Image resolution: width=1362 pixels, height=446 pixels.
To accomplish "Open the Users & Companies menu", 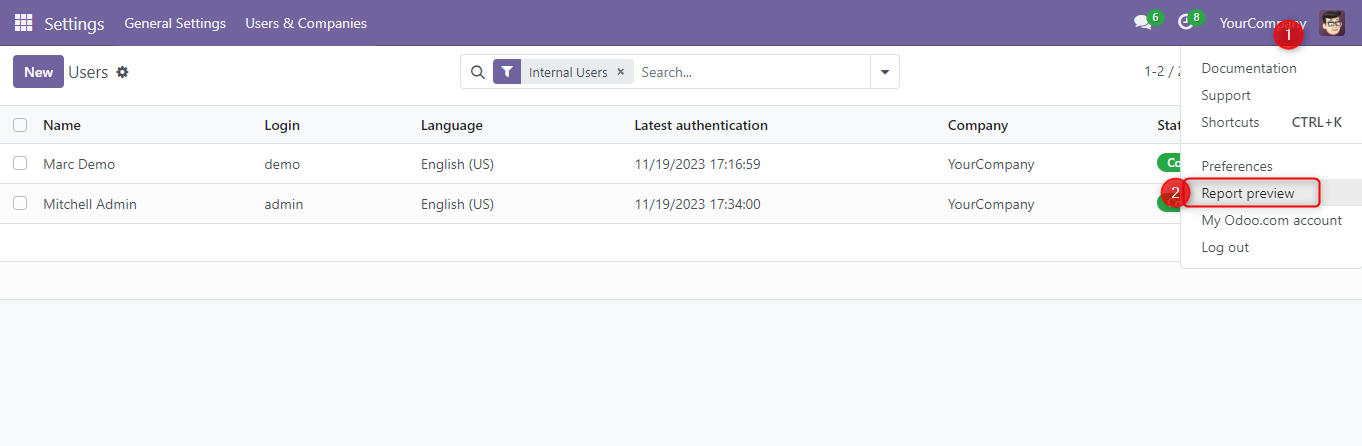I will pos(306,23).
